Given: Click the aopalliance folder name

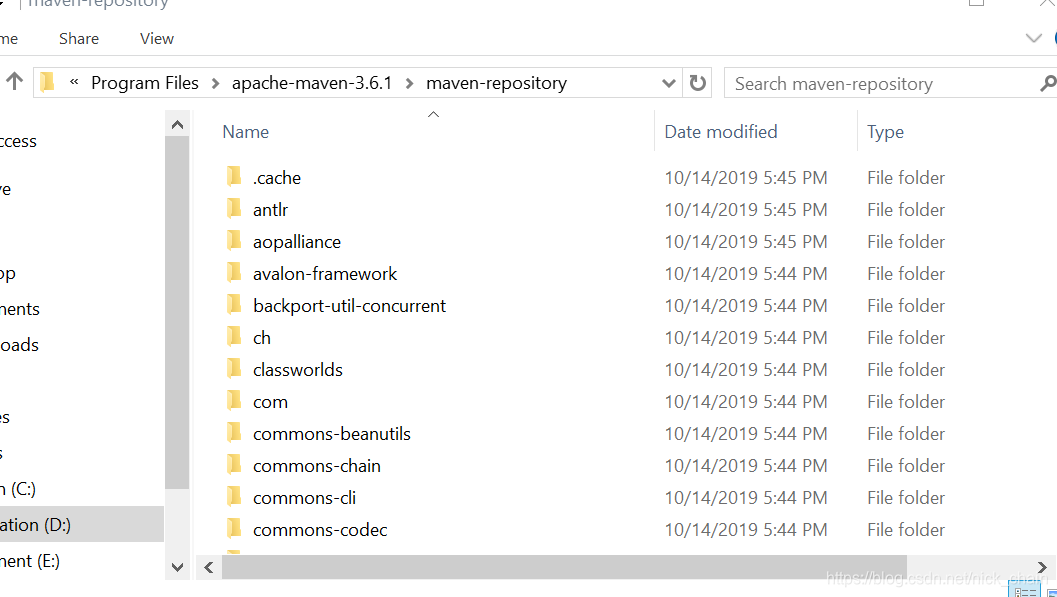Looking at the screenshot, I should click(297, 242).
